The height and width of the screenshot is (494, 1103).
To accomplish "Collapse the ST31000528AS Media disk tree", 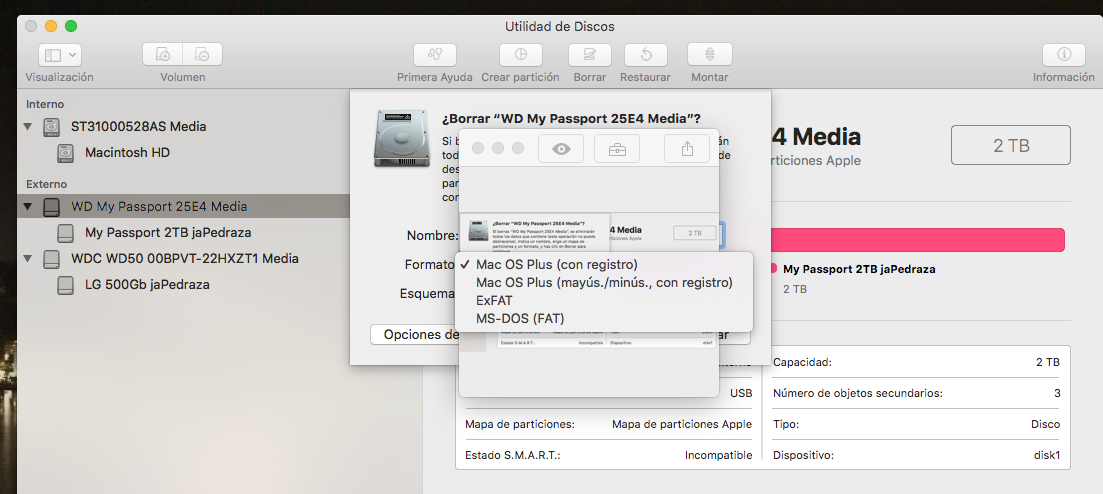I will click(x=28, y=127).
